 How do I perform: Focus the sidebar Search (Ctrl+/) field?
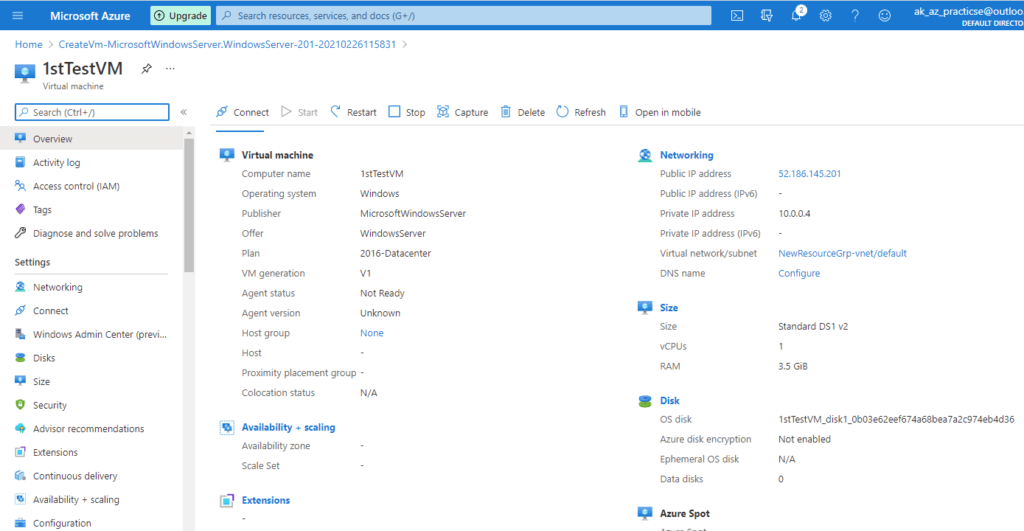point(92,112)
